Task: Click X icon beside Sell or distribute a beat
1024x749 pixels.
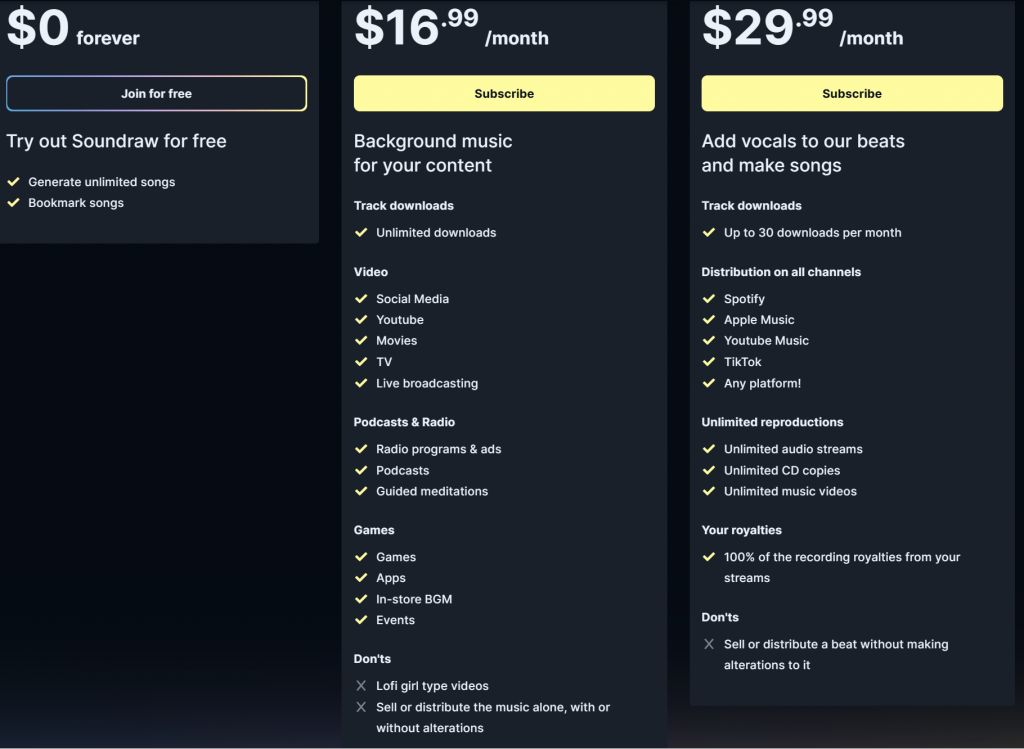Action: point(709,644)
